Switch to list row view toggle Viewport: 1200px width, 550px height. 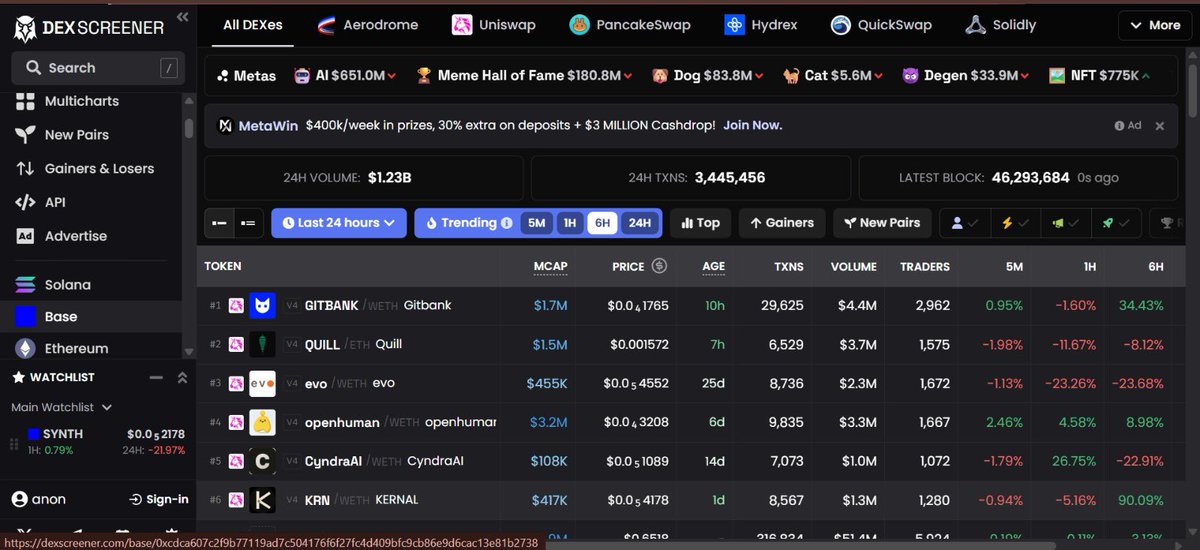248,223
